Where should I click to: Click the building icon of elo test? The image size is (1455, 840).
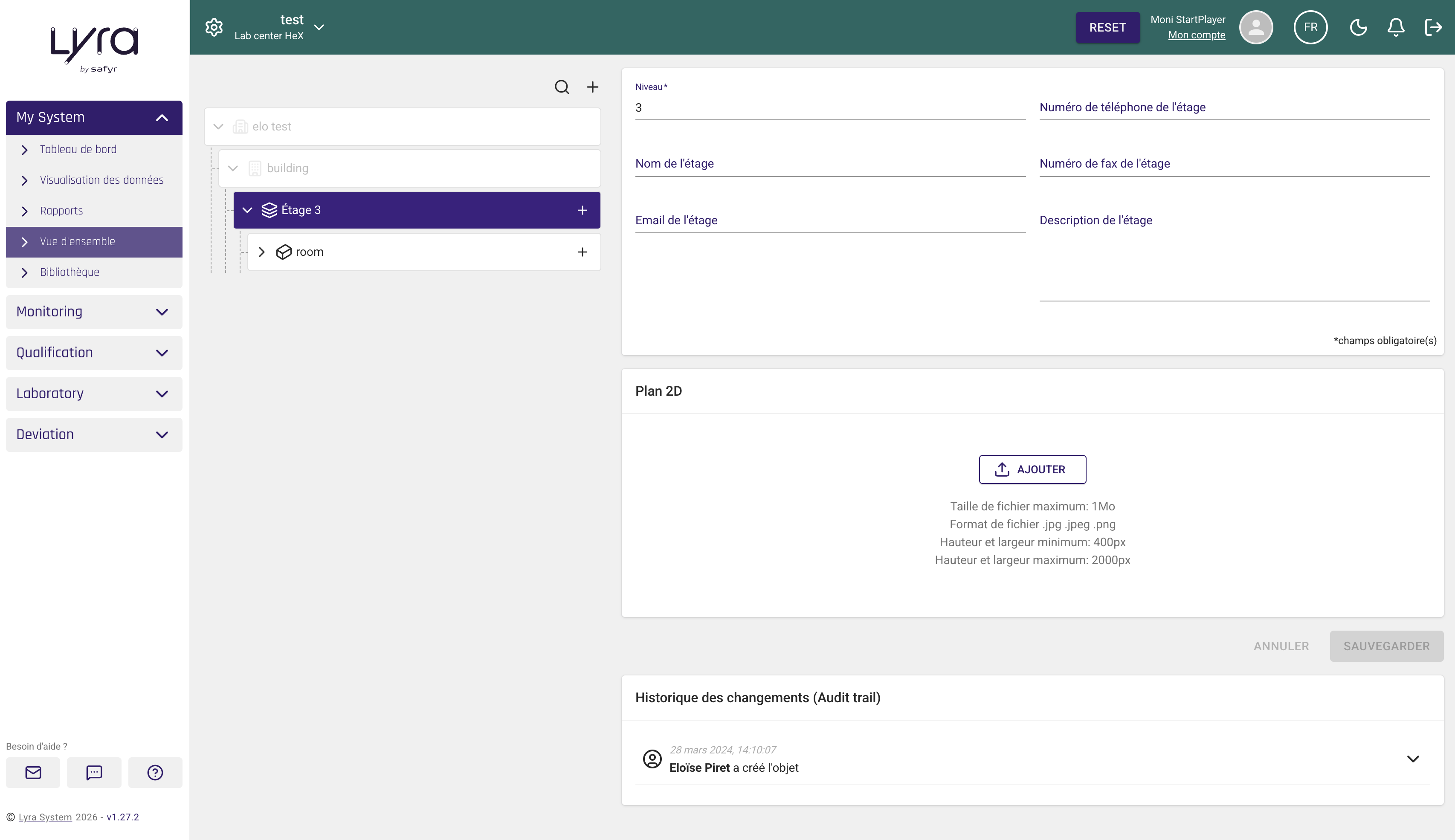click(240, 126)
